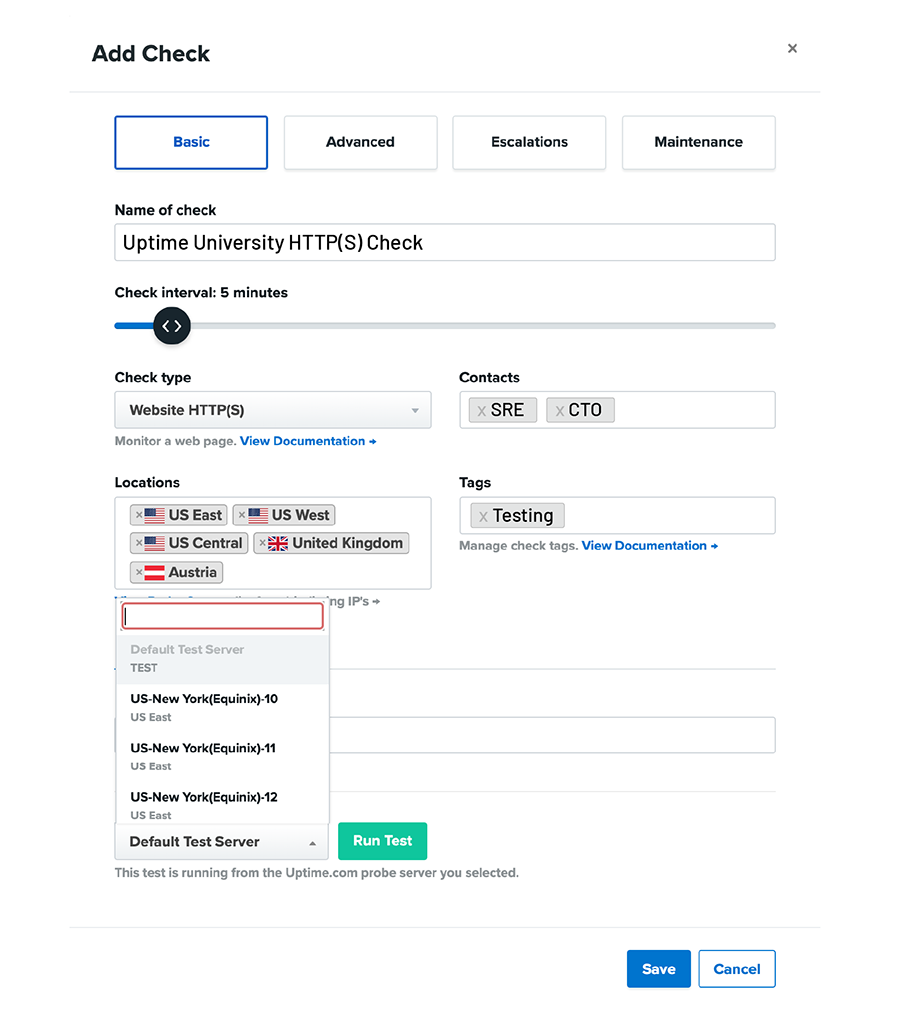Remove US Central location
Viewport: 900px width, 1020px height.
[x=139, y=543]
